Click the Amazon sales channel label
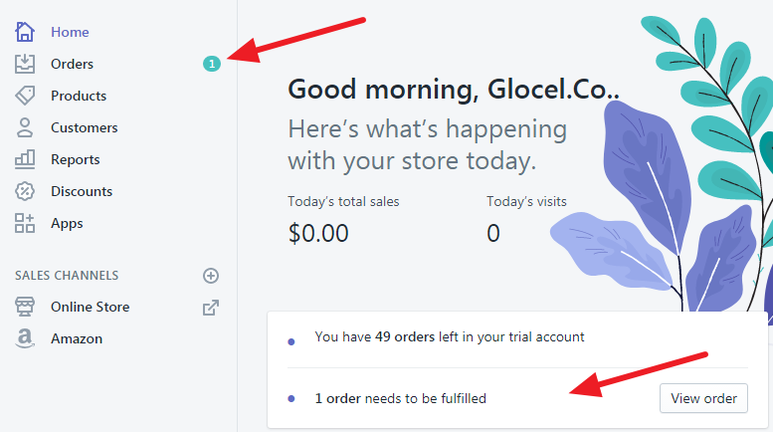This screenshot has height=432, width=773. coord(76,339)
